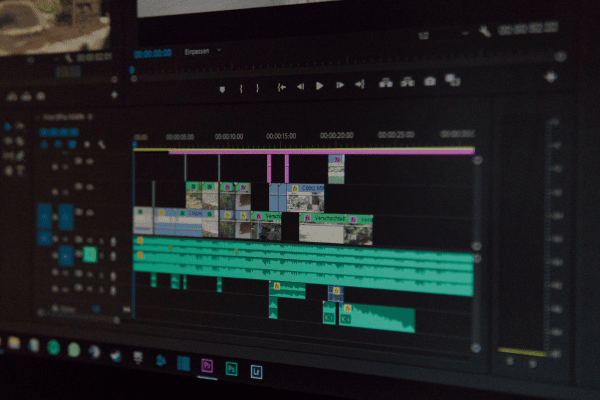Open the Lightroom icon in taskbar

coord(257,371)
